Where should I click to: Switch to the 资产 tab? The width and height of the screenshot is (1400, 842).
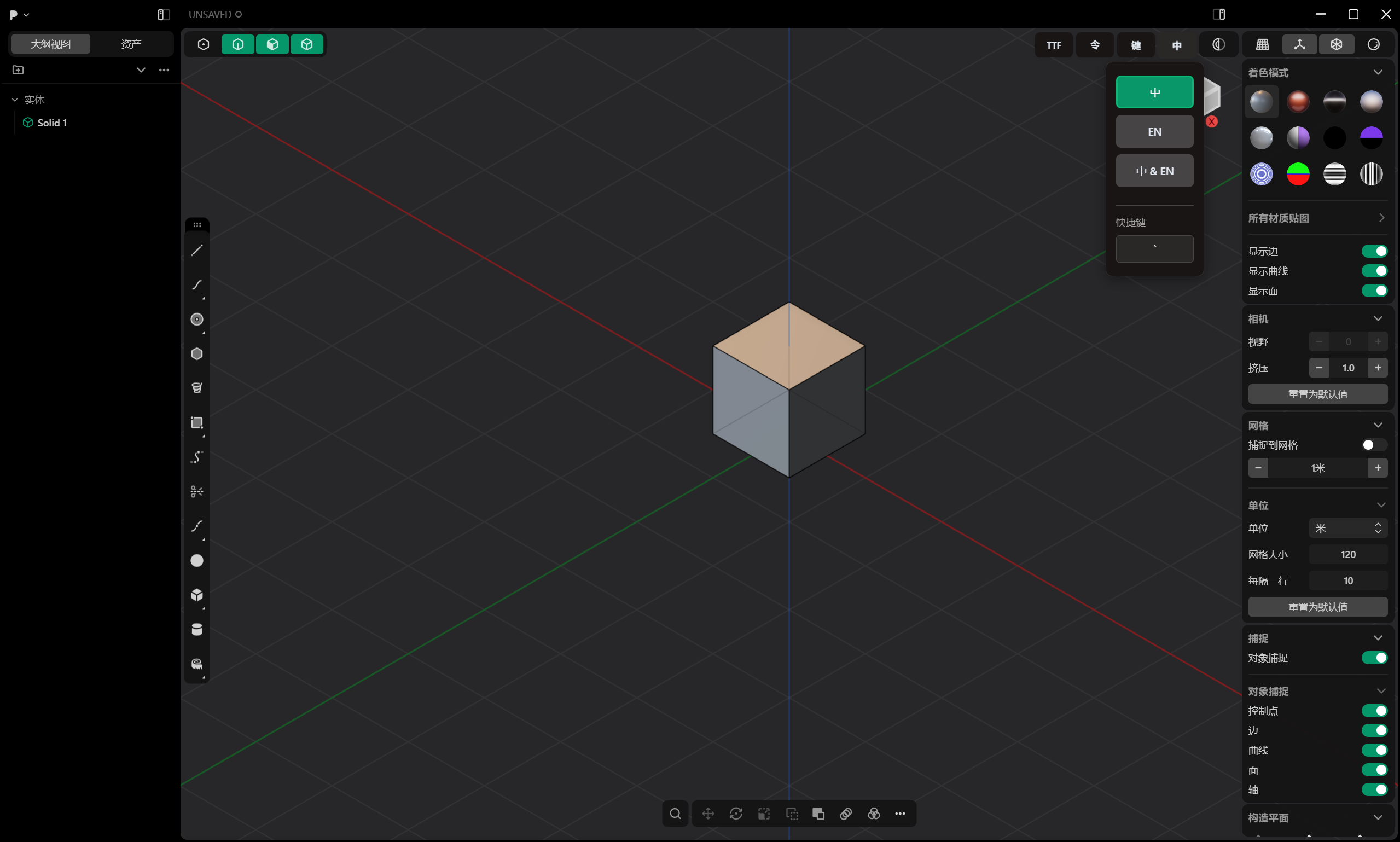pyautogui.click(x=131, y=44)
